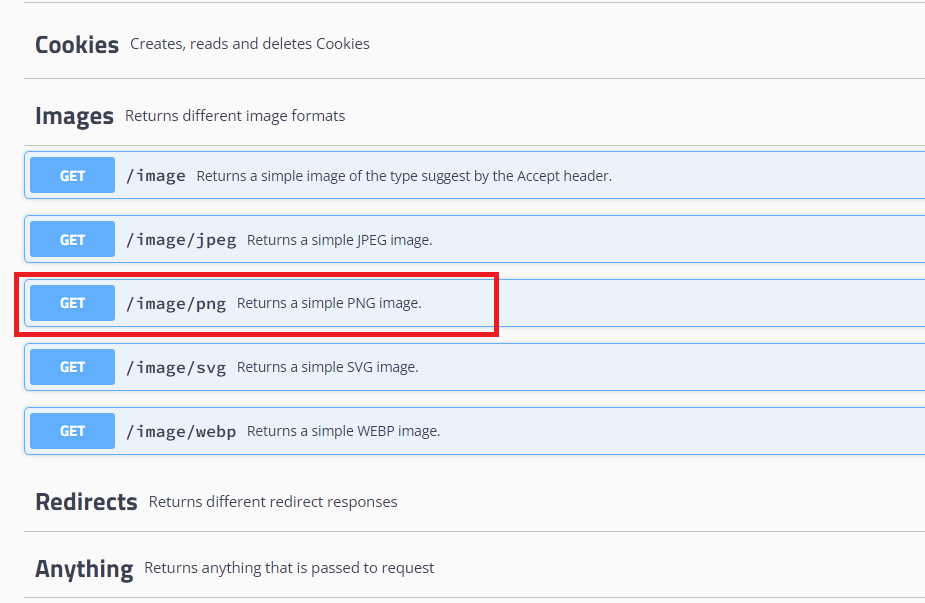This screenshot has height=603, width=925.
Task: Select 'Returns a simple WEBP image.' description
Action: point(343,431)
